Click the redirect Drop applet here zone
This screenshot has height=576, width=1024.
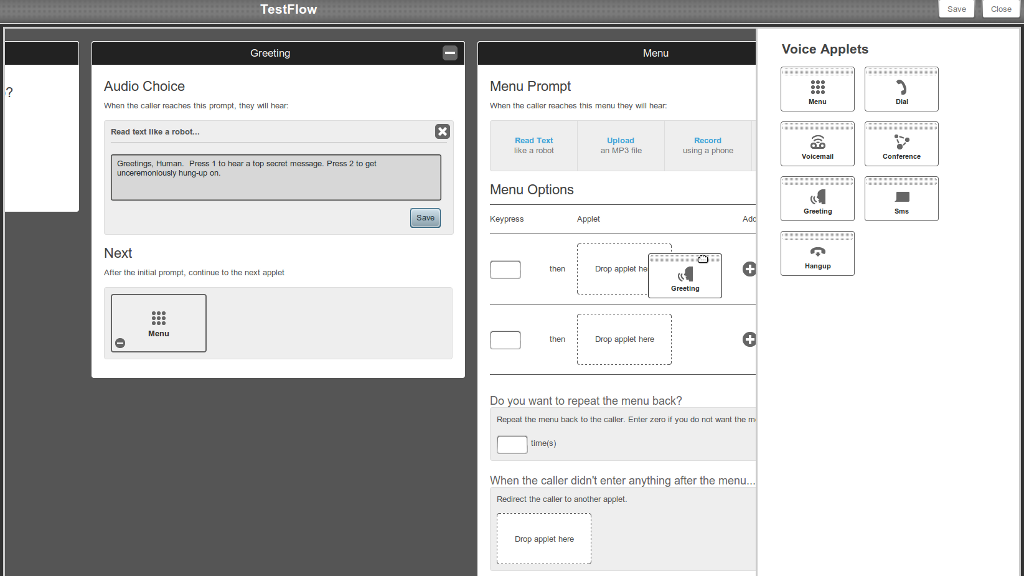point(544,538)
